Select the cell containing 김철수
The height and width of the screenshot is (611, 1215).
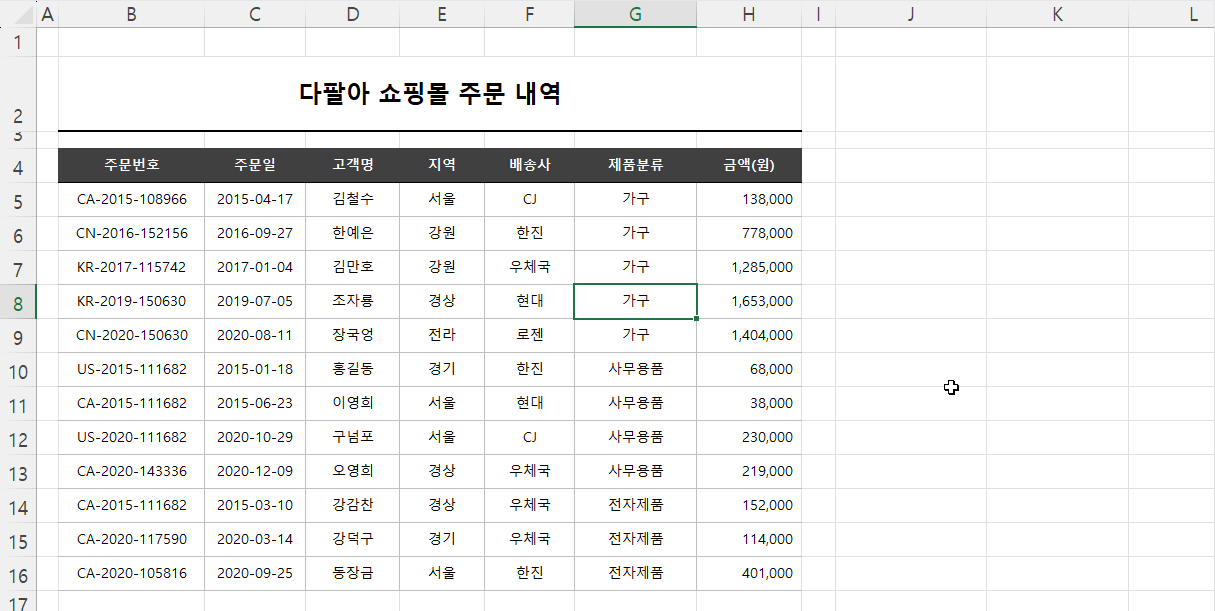352,198
